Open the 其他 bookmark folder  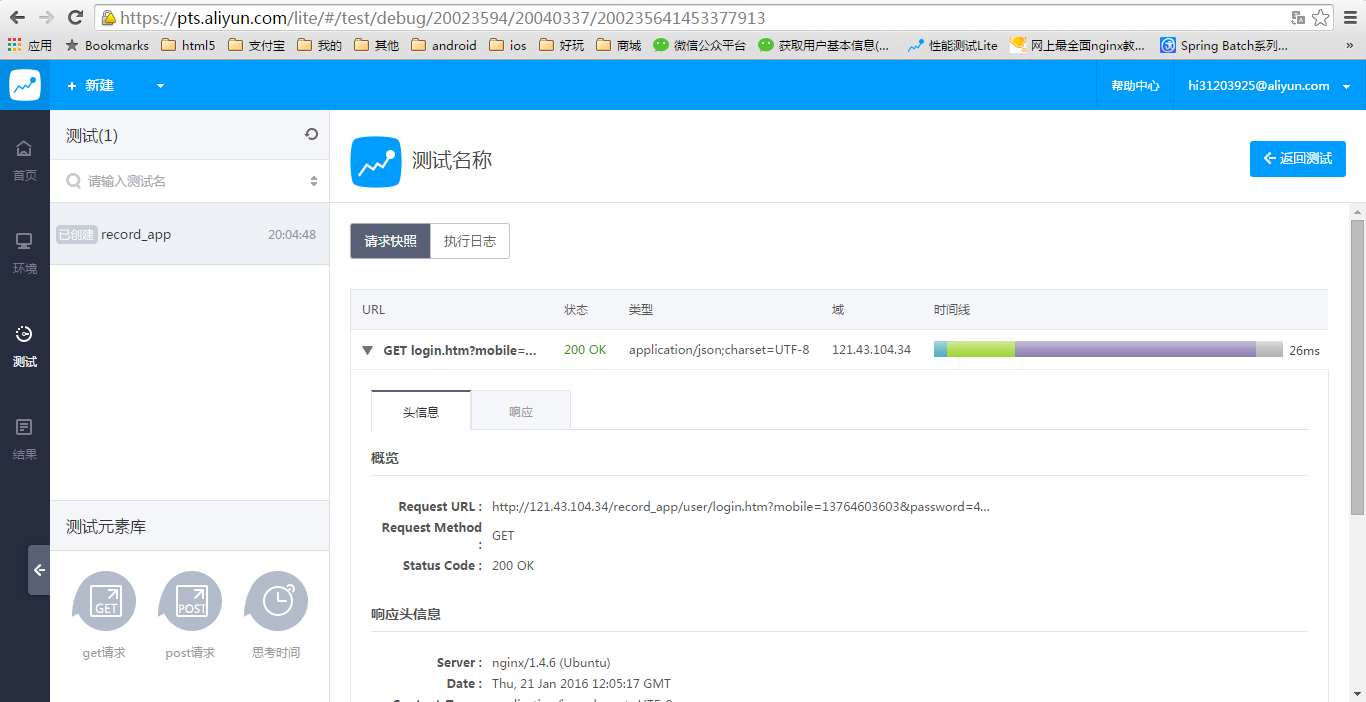[376, 45]
